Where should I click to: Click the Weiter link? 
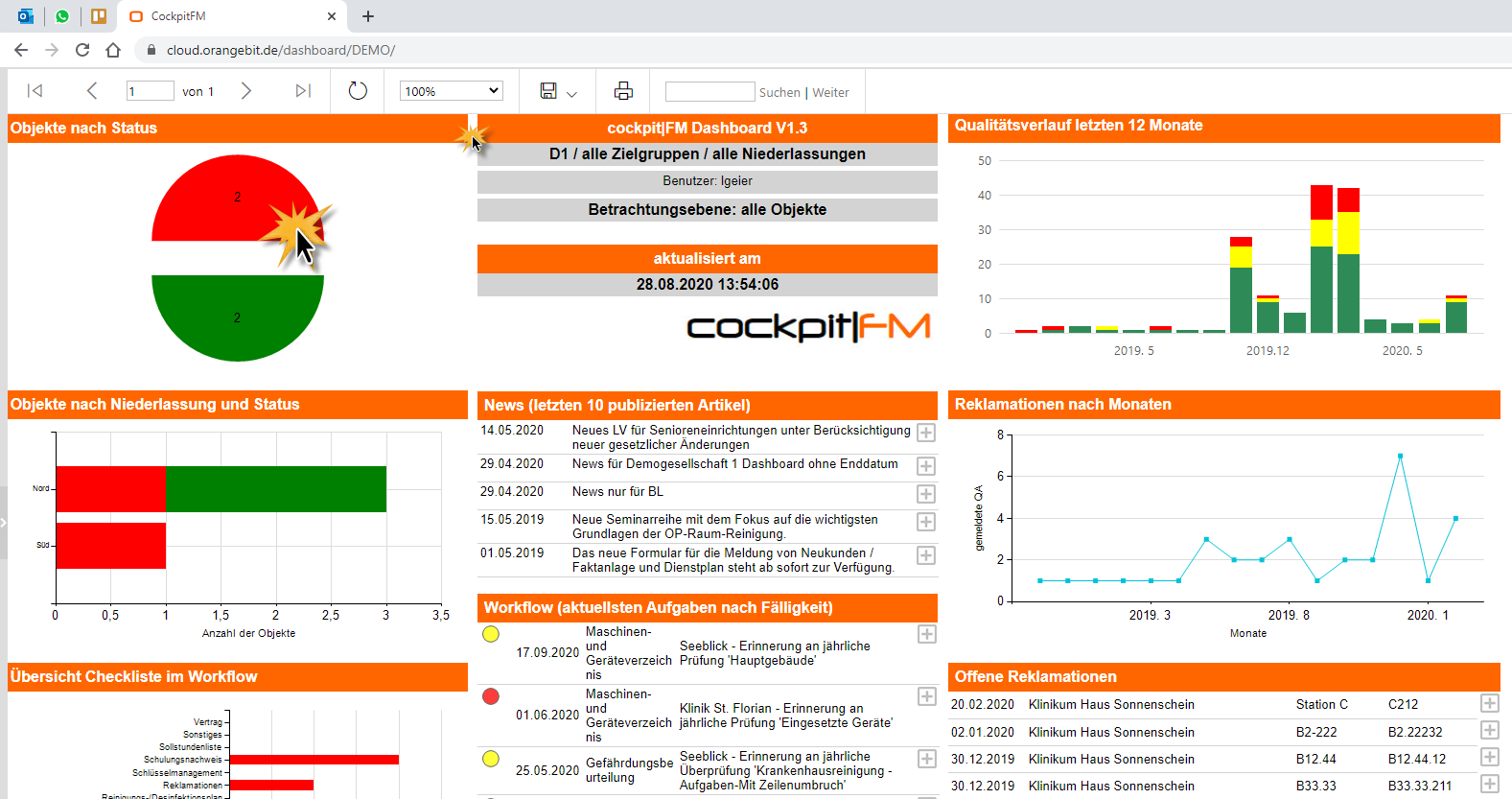point(830,93)
